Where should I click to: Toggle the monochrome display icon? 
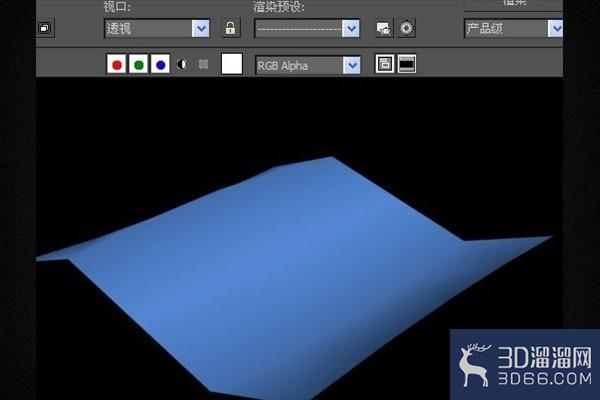point(203,64)
